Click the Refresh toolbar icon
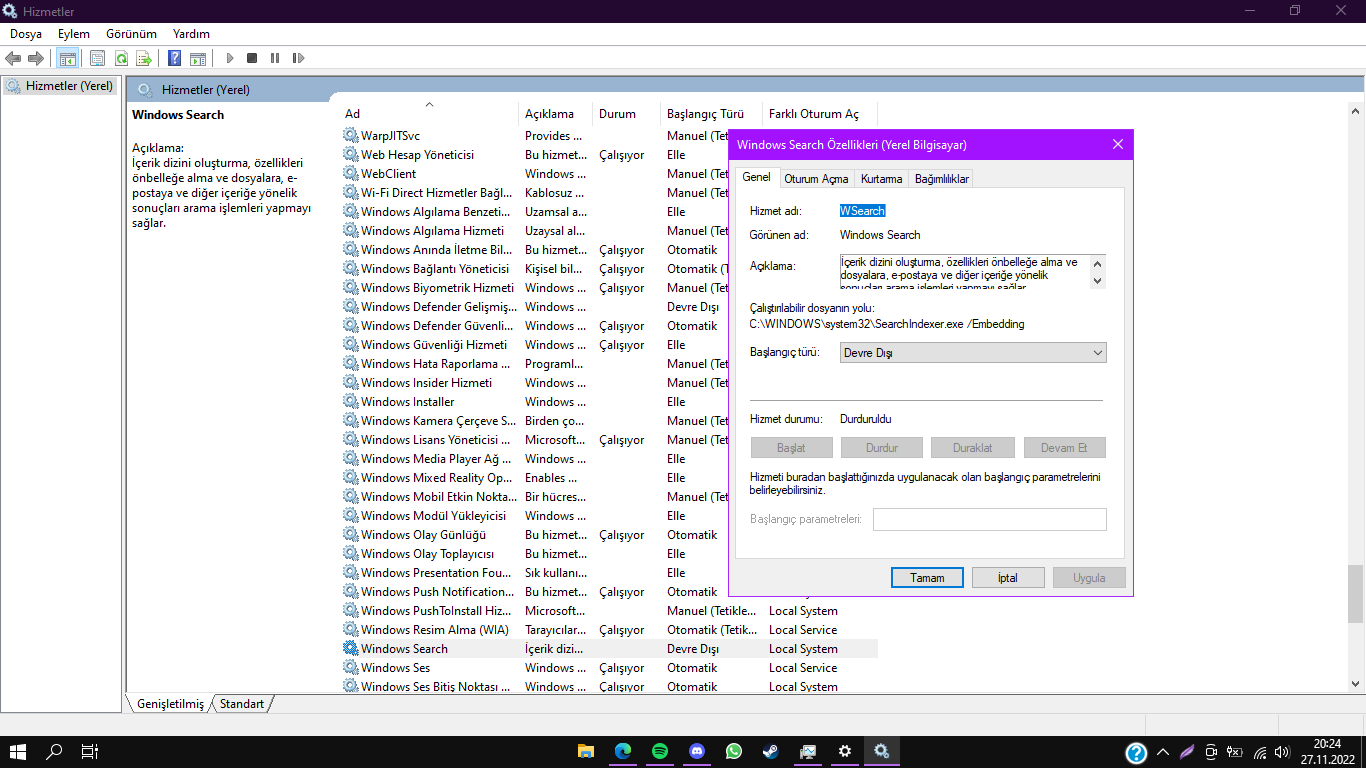The image size is (1366, 768). coord(121,58)
